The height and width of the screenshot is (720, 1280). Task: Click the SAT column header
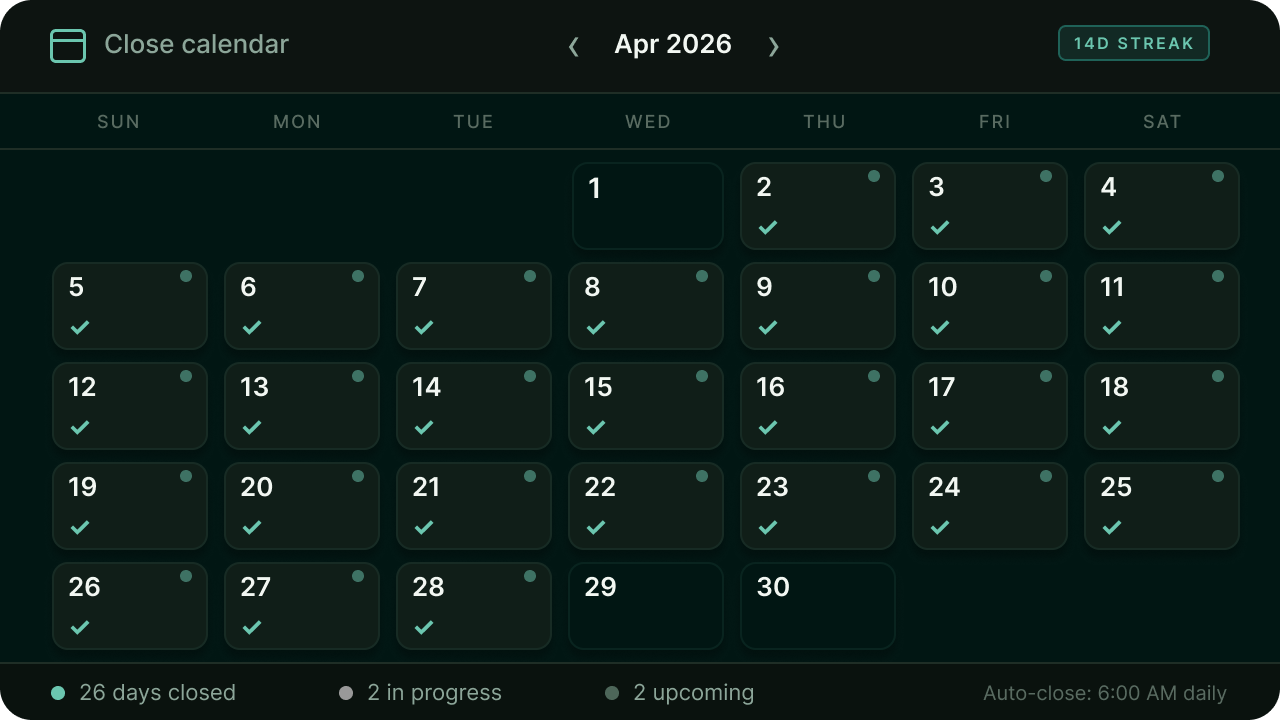(x=1162, y=122)
